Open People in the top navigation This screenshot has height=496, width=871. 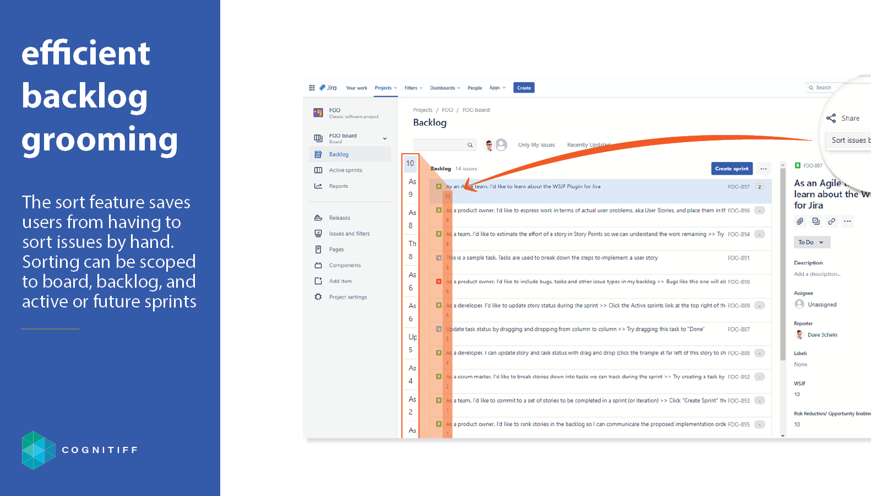tap(475, 88)
